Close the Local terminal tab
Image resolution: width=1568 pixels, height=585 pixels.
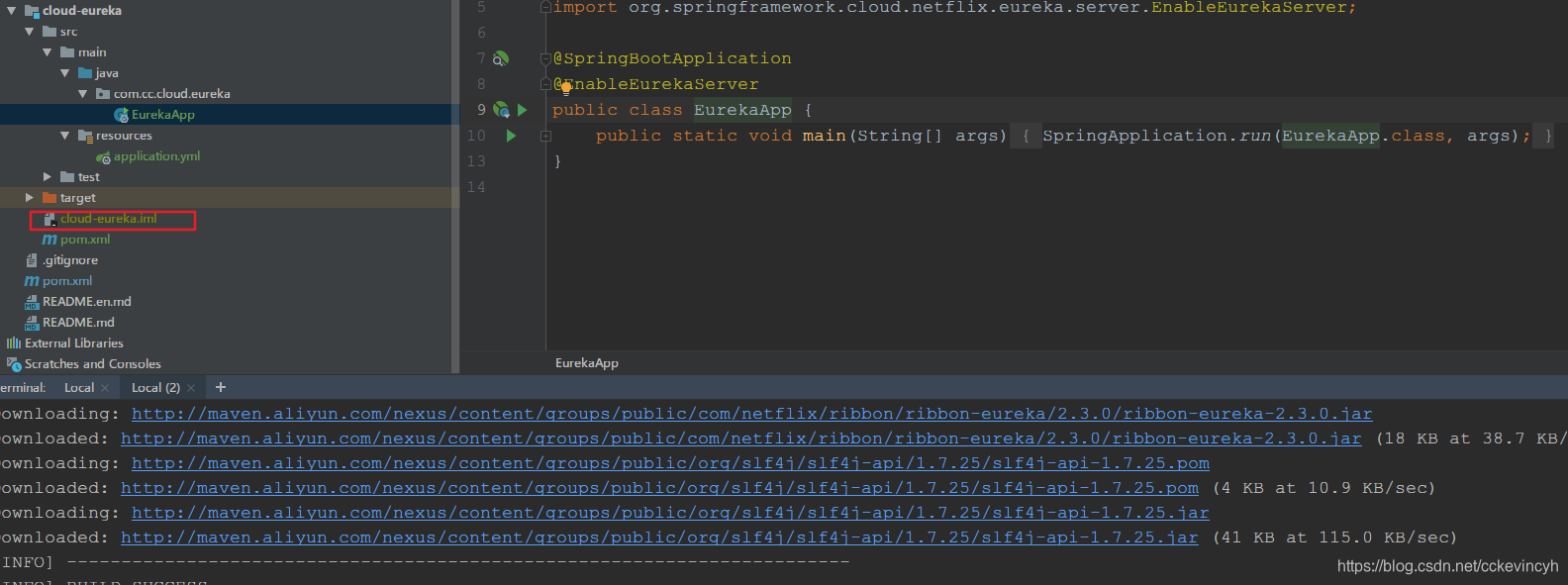(105, 388)
